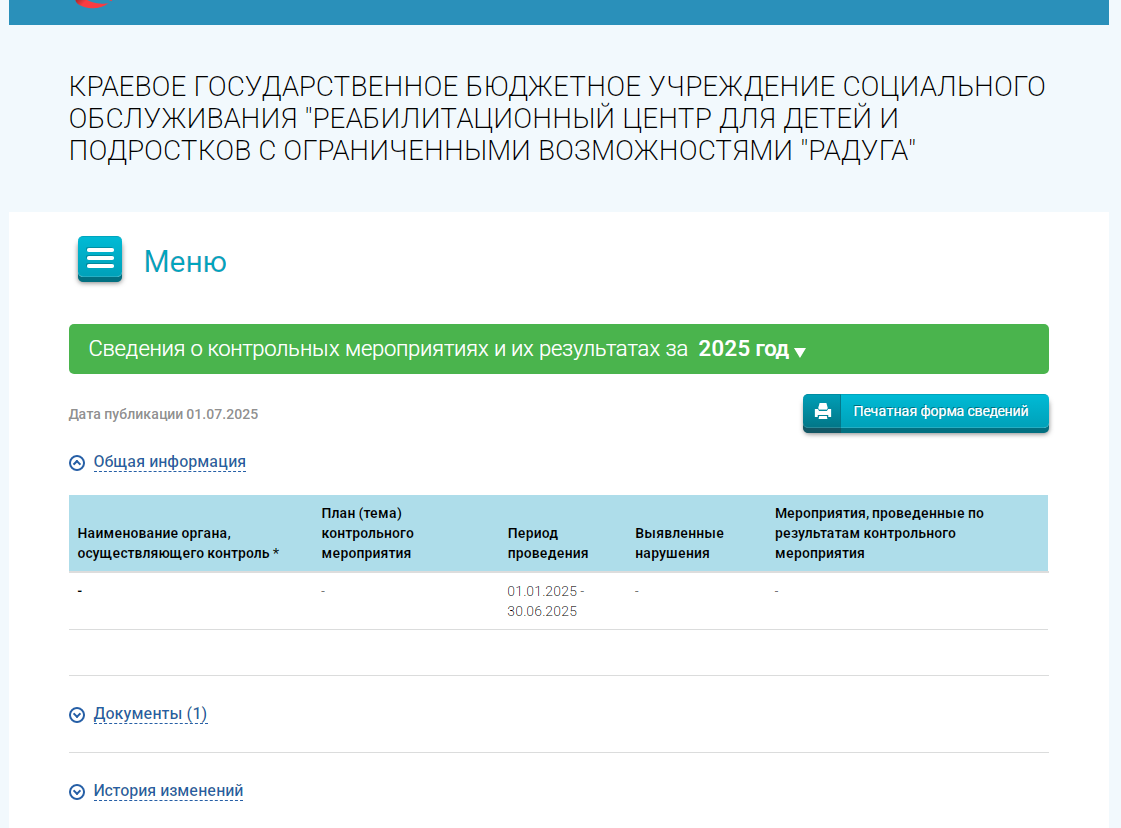Open Печатная форма сведений

coord(940,412)
